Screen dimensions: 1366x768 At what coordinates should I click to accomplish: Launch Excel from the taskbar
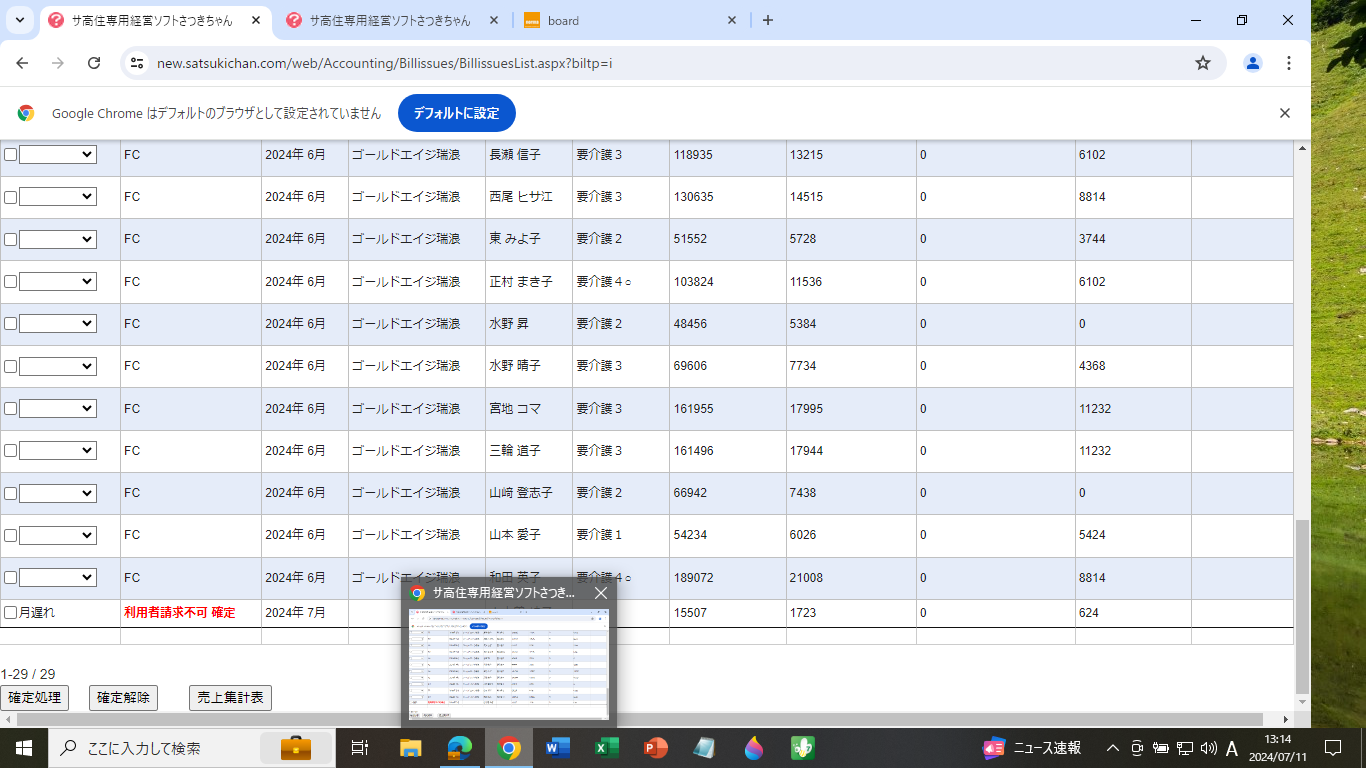coord(607,748)
